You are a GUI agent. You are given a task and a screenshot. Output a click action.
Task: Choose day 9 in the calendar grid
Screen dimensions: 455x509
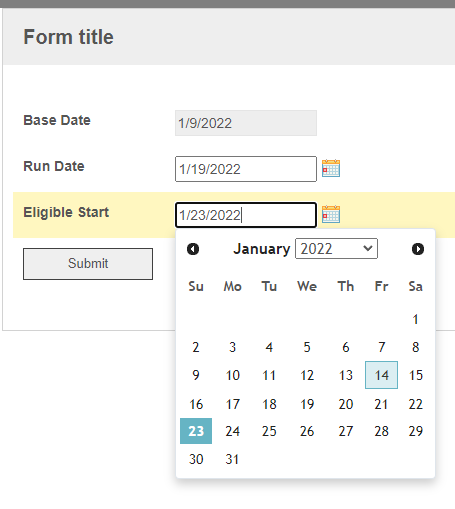pos(196,375)
